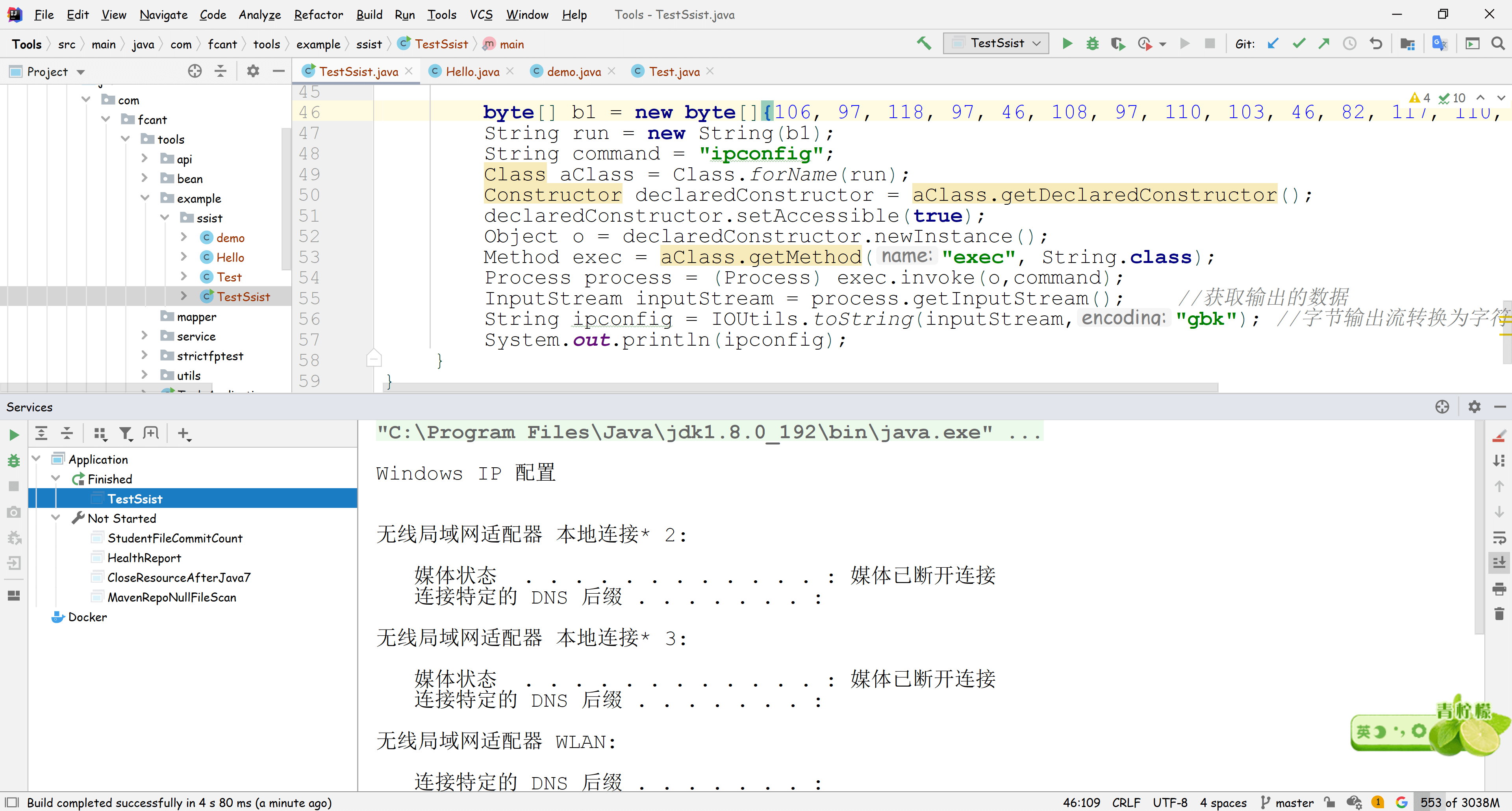Click Git update project arrow icon
1512x811 pixels.
pyautogui.click(x=1273, y=43)
